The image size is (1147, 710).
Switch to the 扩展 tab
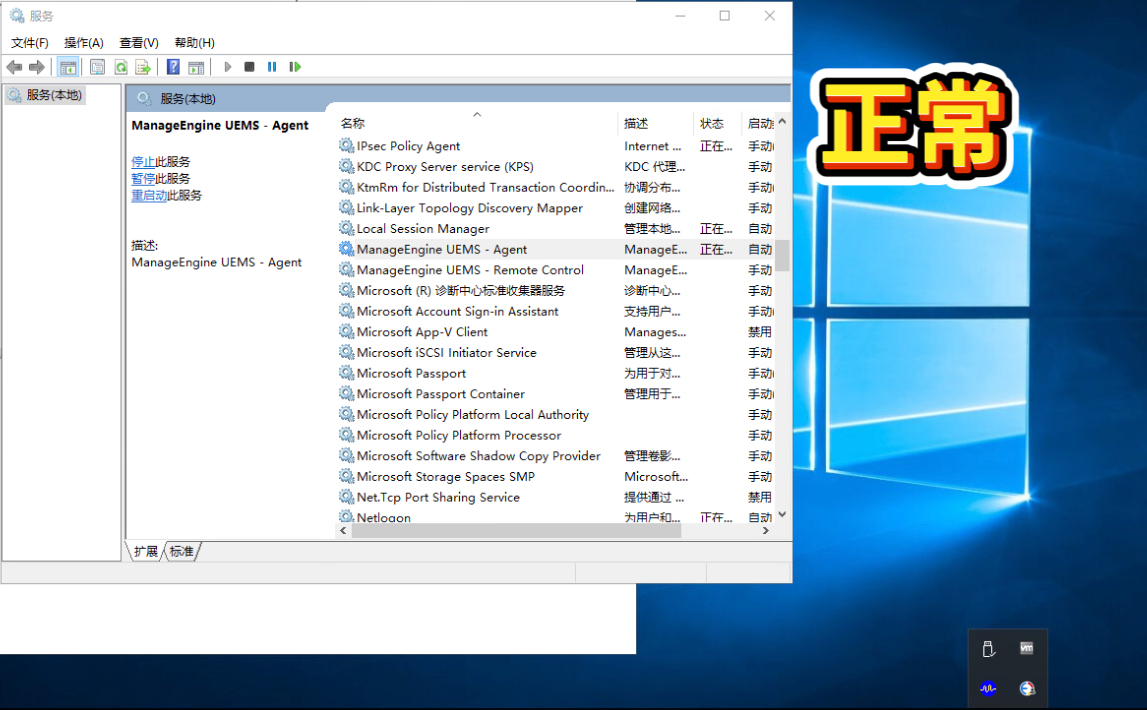click(x=146, y=551)
